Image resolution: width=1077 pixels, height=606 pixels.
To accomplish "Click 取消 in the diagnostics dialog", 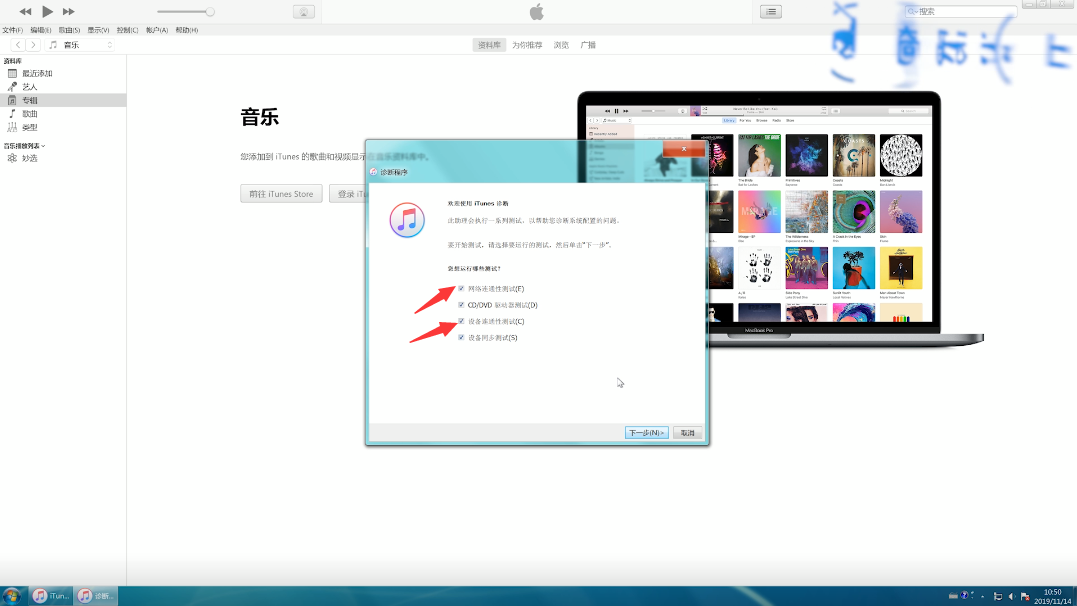I will point(688,433).
